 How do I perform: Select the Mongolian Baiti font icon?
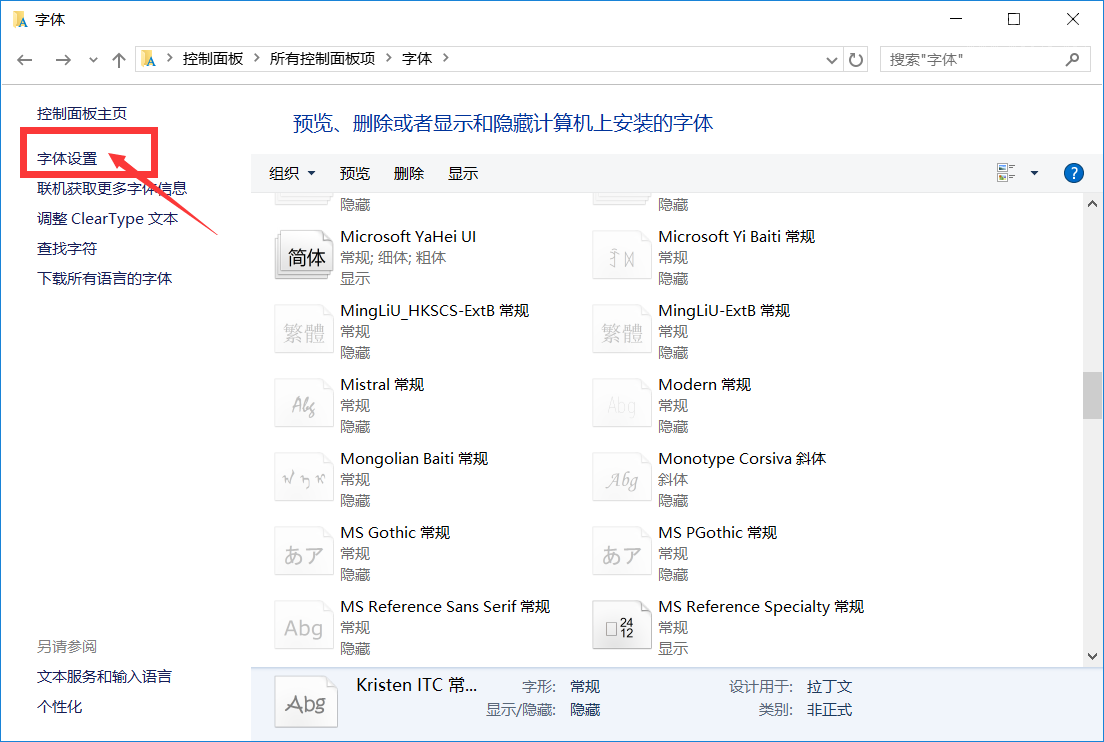click(303, 477)
